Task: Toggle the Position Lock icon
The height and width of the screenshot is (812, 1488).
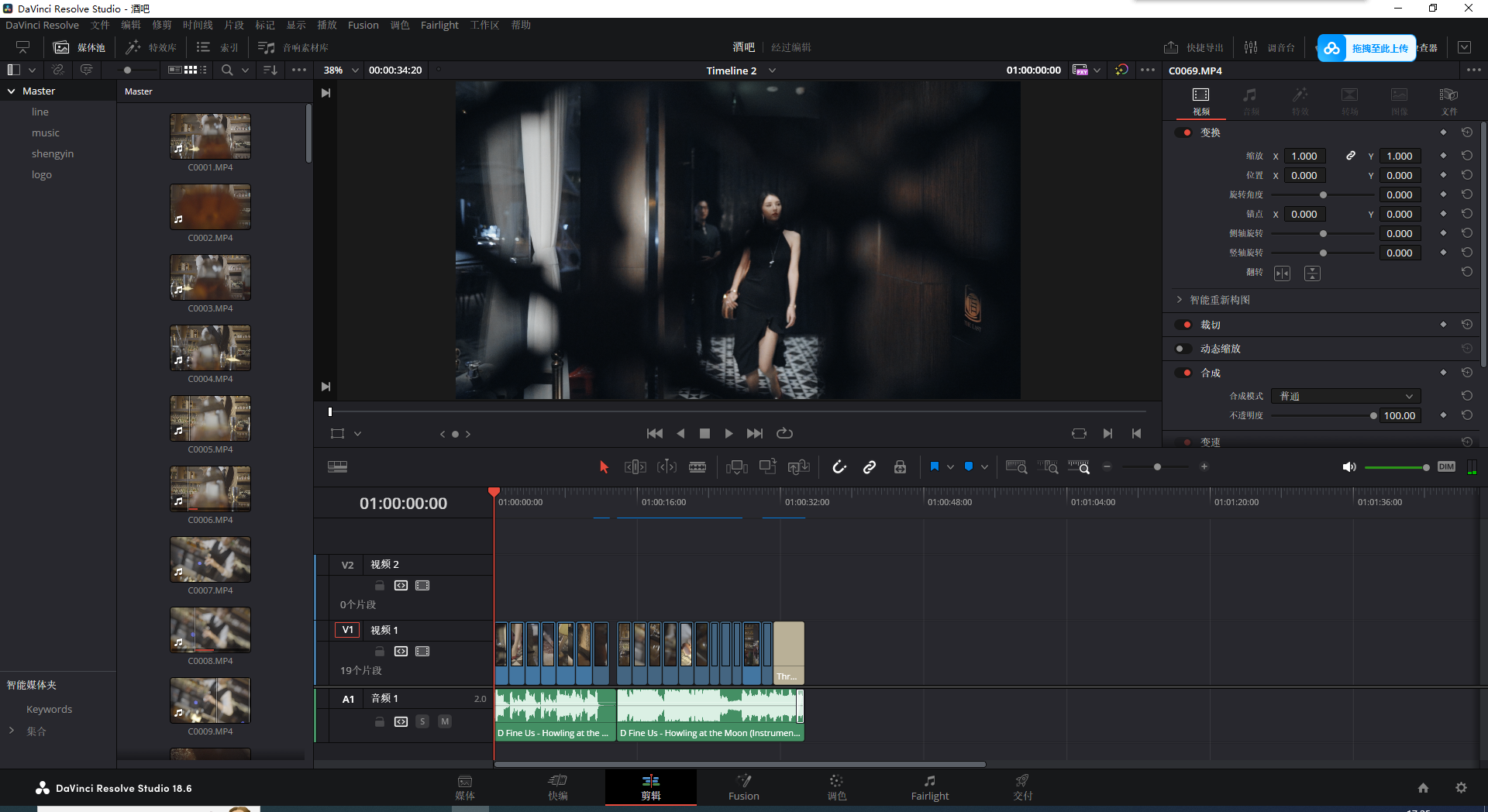Action: pos(900,466)
